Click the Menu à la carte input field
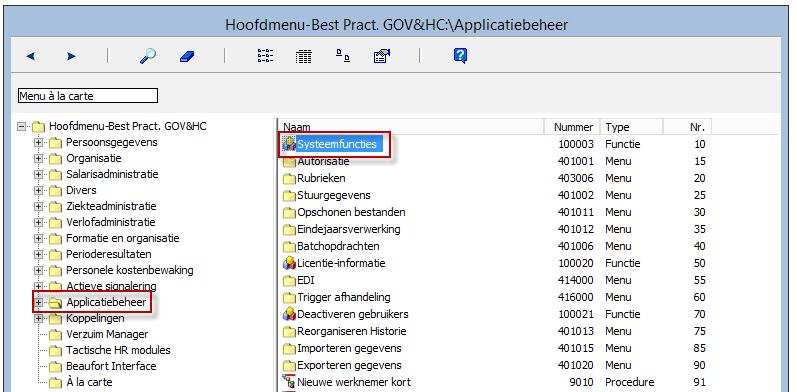 click(x=88, y=96)
